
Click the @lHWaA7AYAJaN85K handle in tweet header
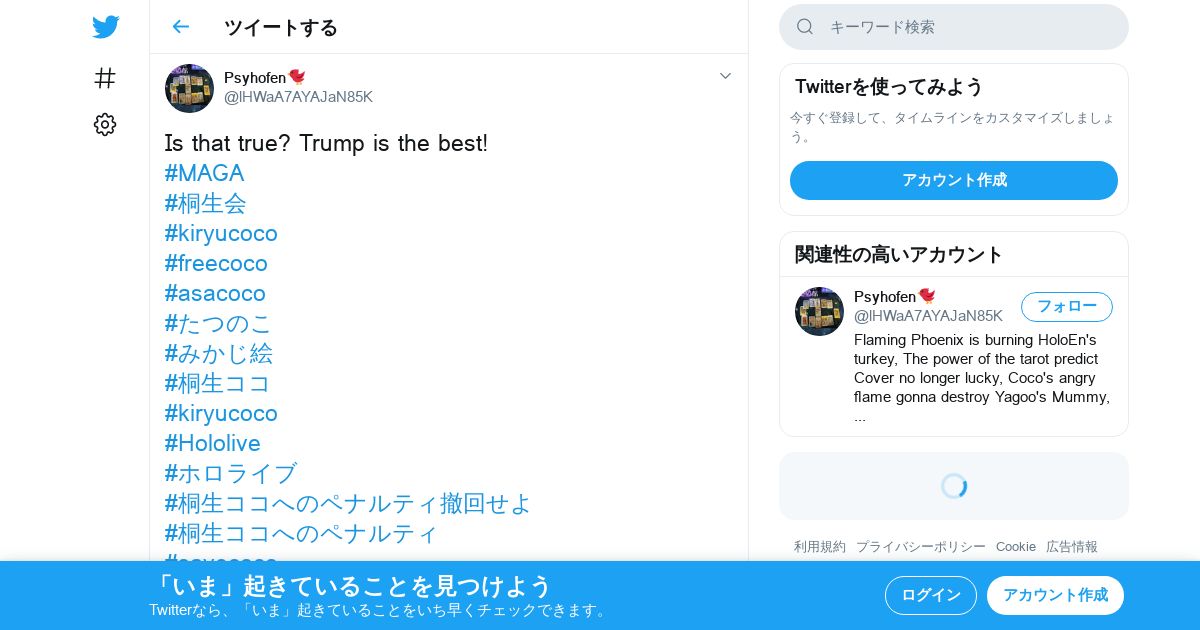(x=298, y=97)
